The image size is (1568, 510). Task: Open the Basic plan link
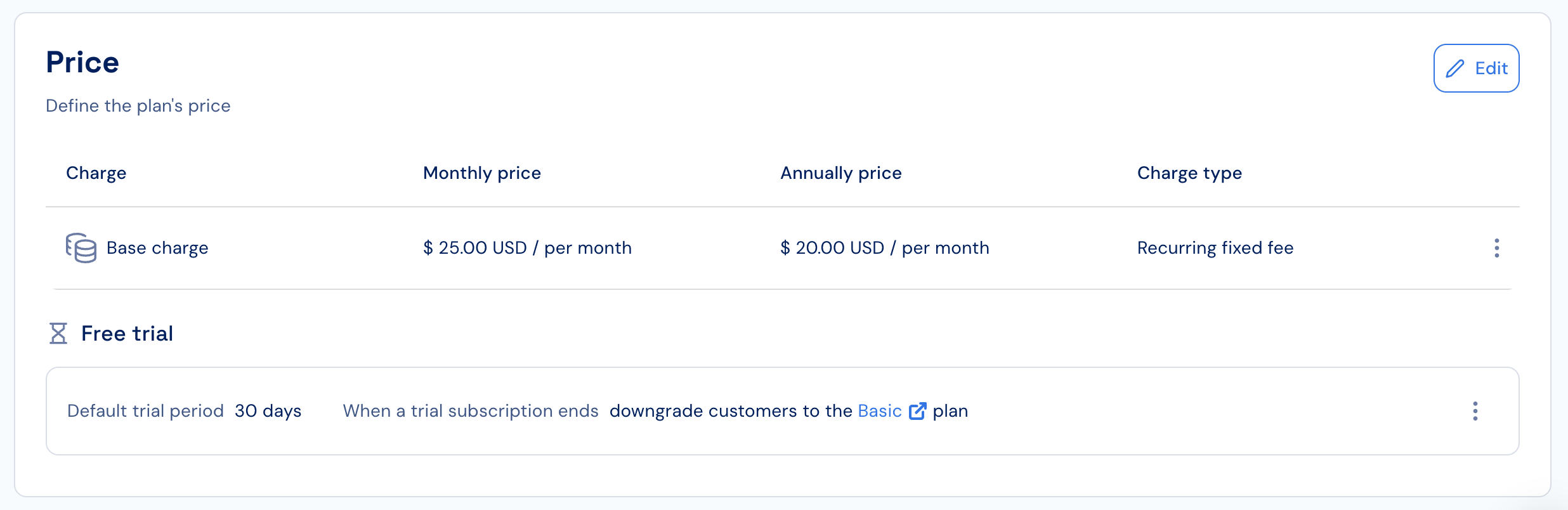click(x=879, y=411)
